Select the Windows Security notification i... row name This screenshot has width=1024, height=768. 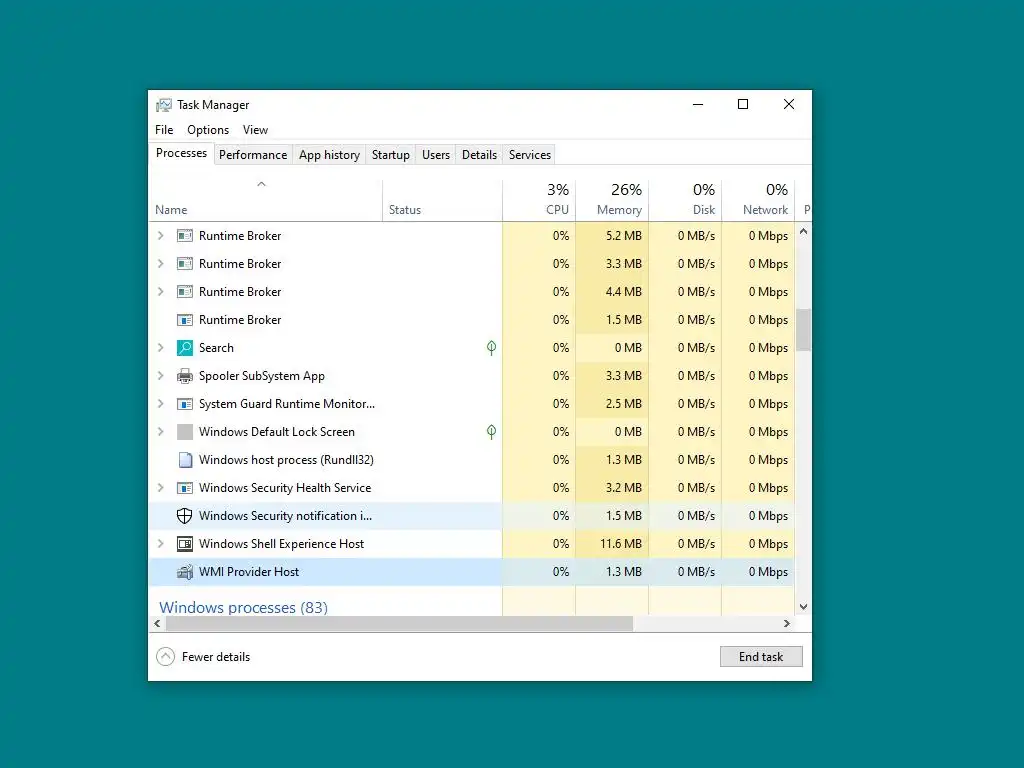point(285,516)
